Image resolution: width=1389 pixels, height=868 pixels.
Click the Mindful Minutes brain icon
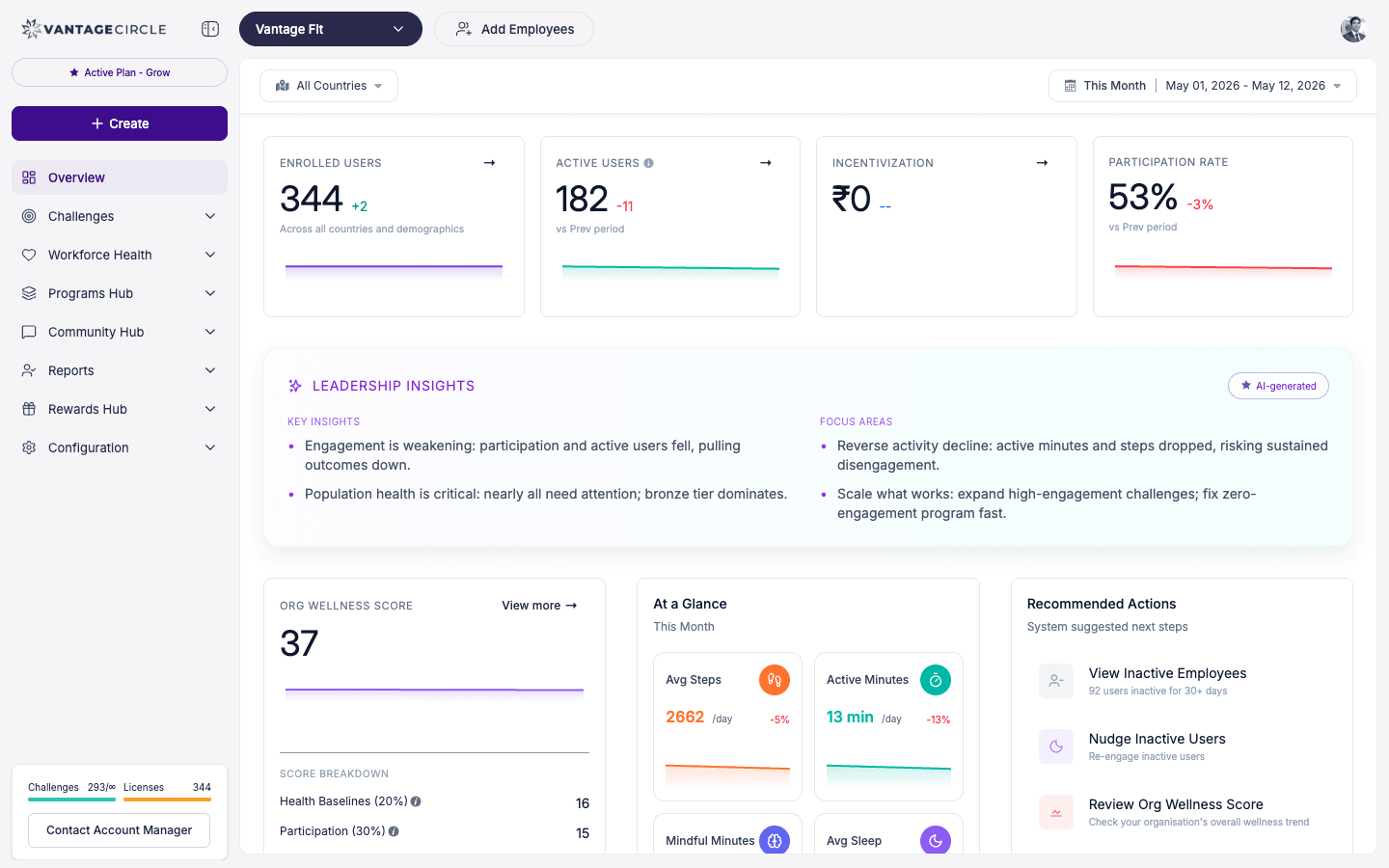(775, 840)
